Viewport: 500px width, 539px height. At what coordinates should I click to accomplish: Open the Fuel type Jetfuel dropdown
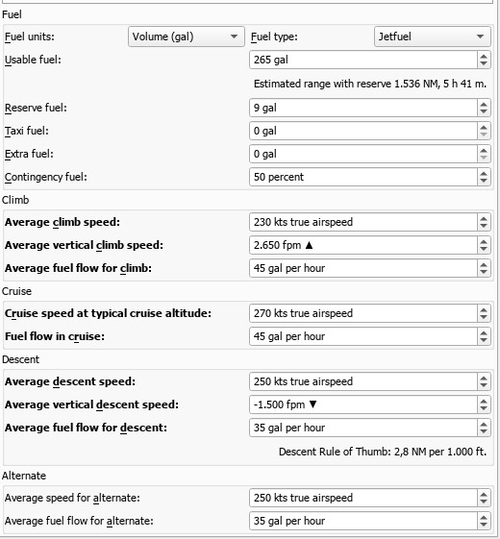(432, 36)
